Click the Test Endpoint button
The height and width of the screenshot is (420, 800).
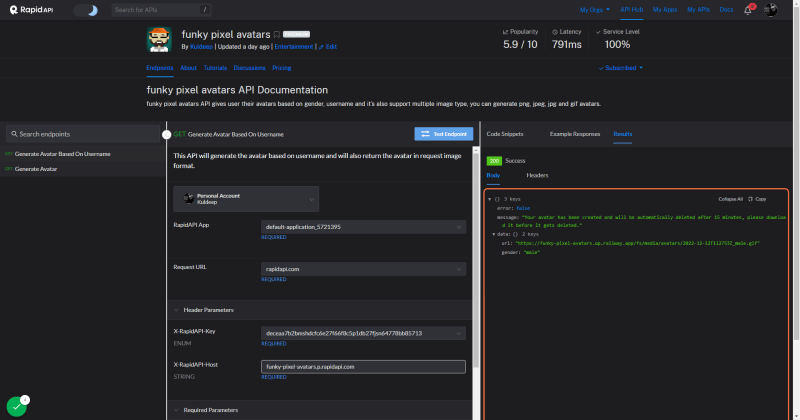click(443, 134)
